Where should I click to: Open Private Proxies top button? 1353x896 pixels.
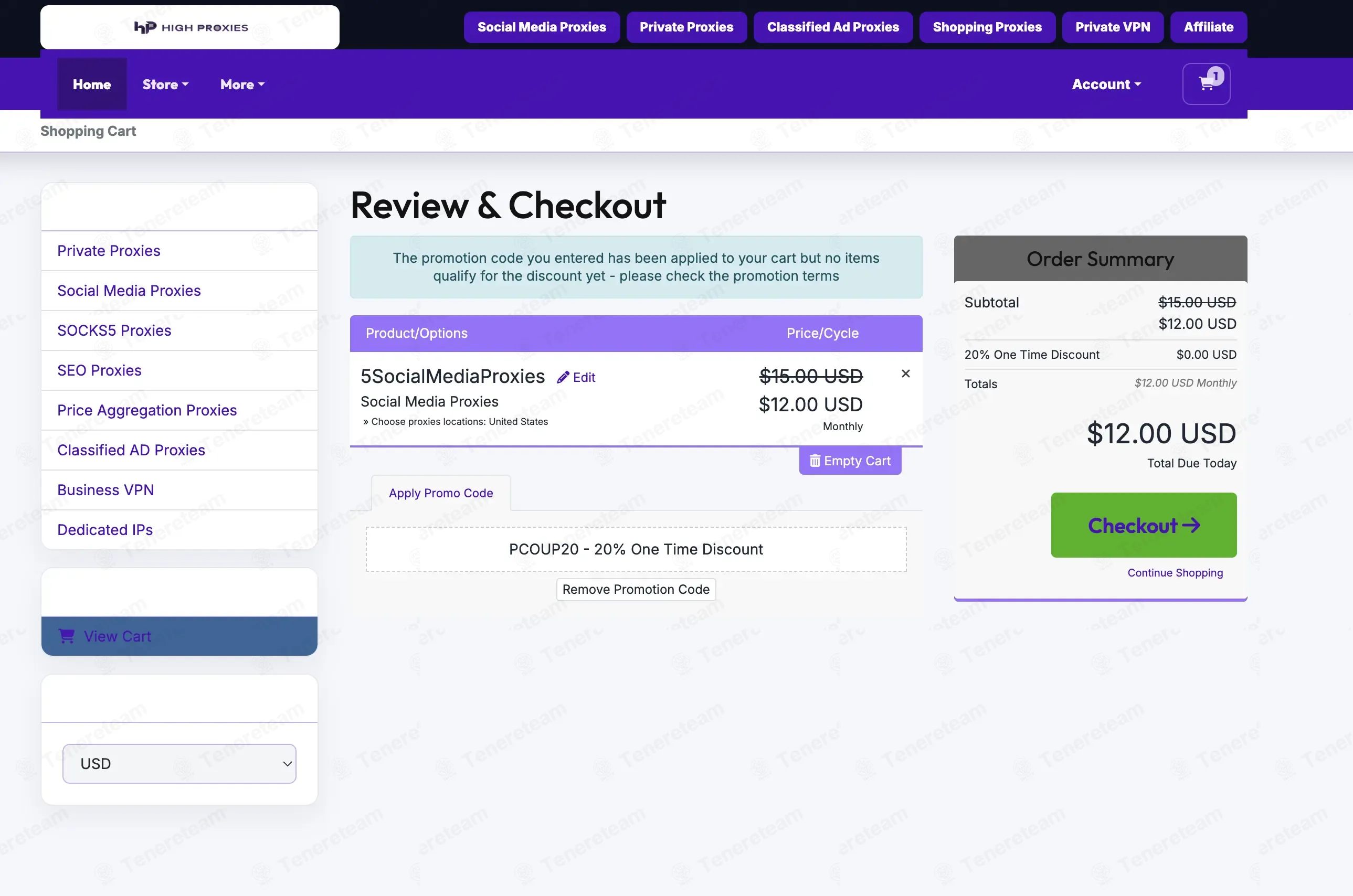[x=686, y=27]
